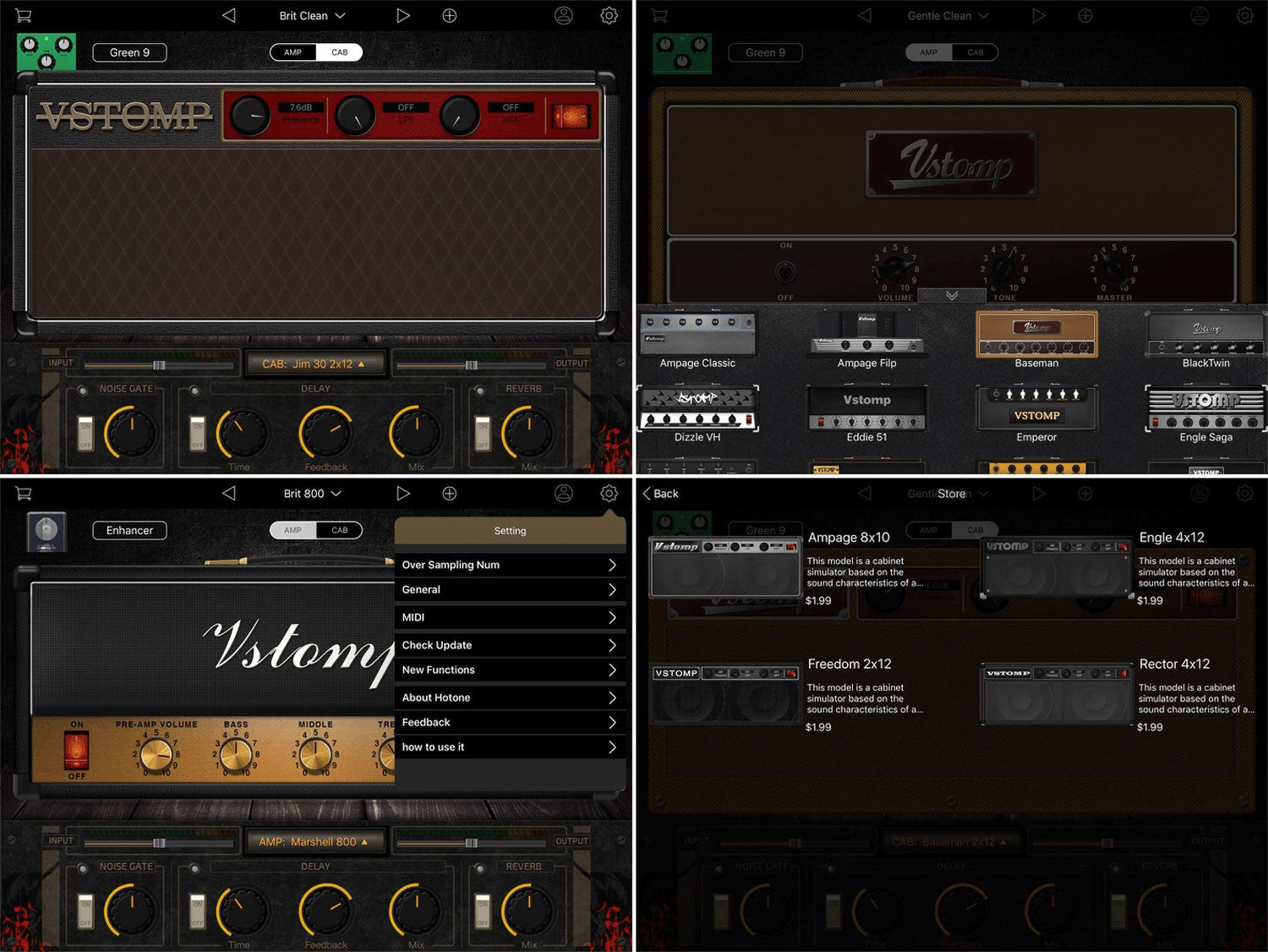Go to next preset in Brit 800 panel
1268x952 pixels.
403,493
